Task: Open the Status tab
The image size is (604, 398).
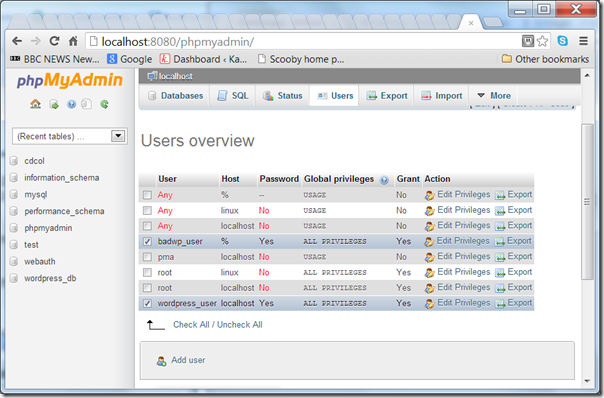Action: point(282,96)
